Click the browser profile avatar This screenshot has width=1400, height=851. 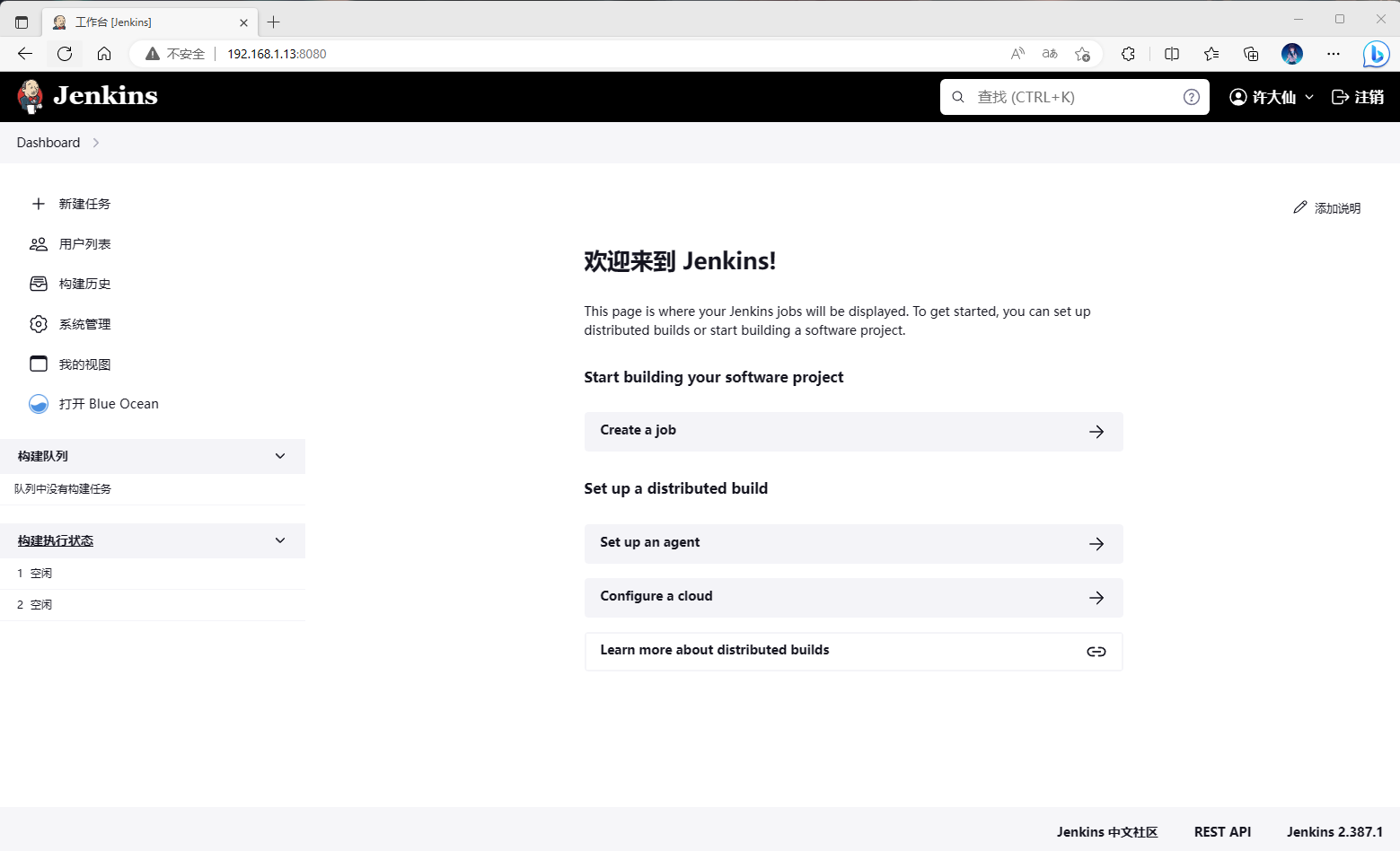click(1292, 54)
